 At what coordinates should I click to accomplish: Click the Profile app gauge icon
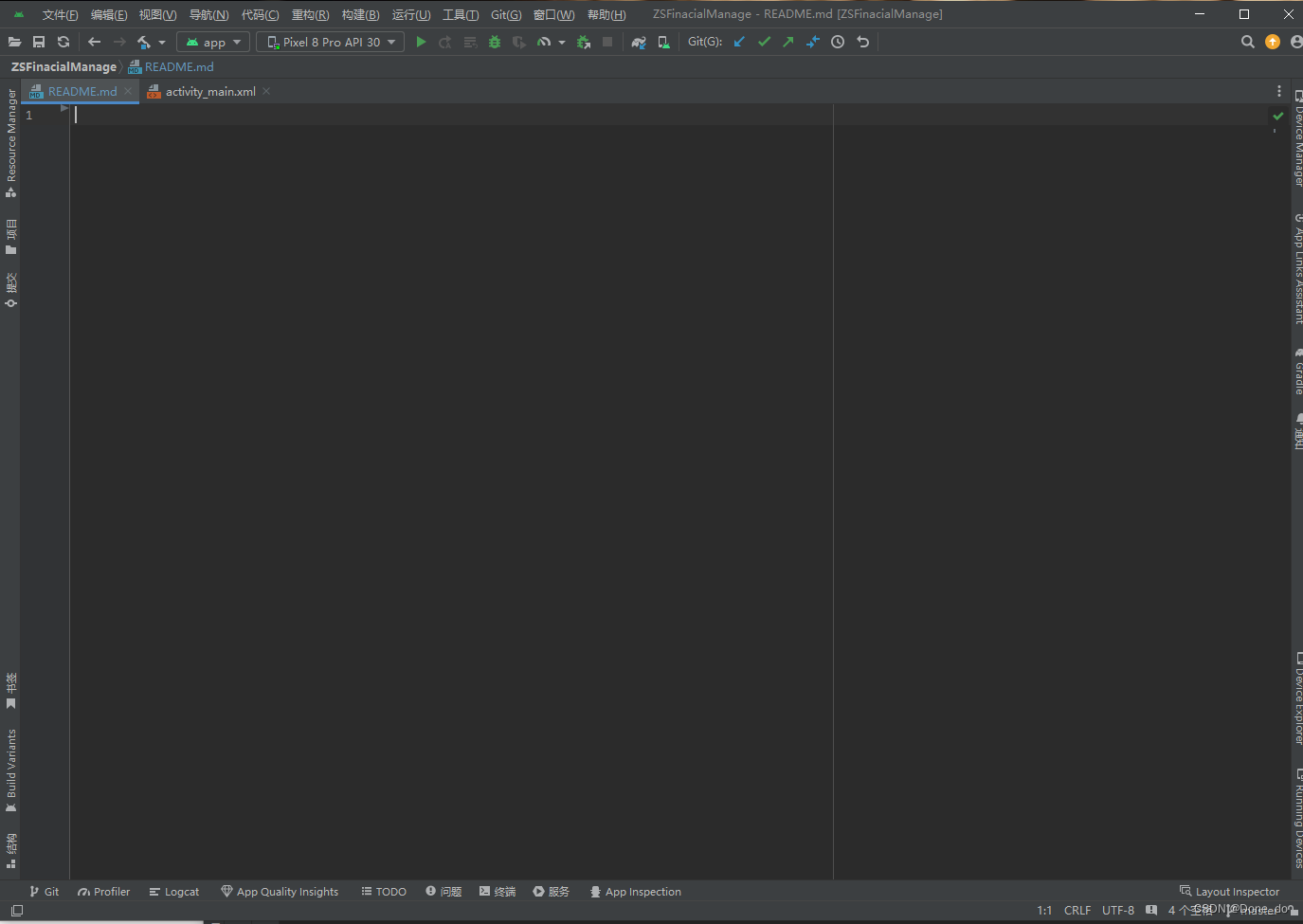pyautogui.click(x=544, y=42)
